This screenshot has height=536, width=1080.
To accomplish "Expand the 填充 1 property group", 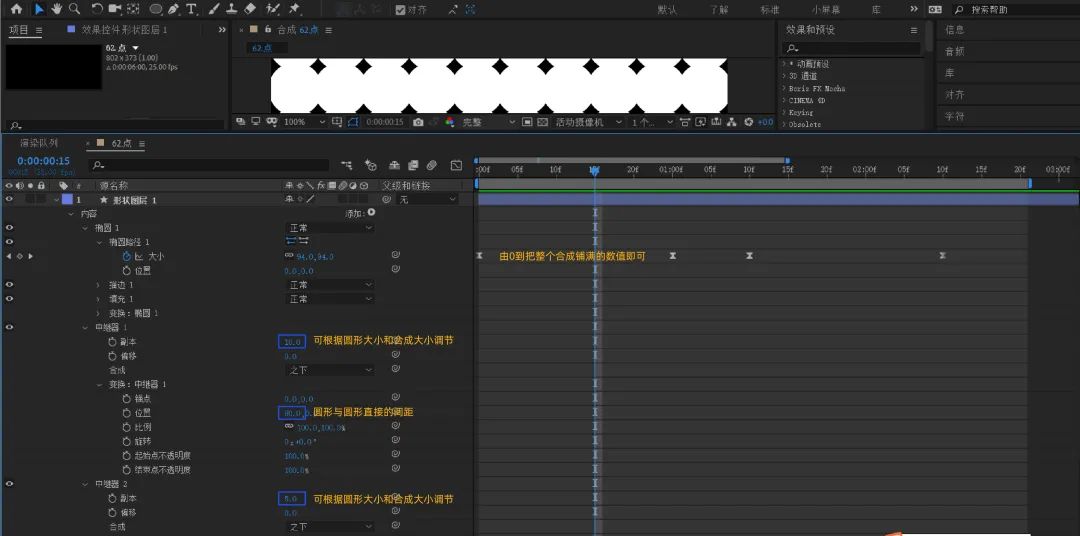I will click(x=100, y=299).
